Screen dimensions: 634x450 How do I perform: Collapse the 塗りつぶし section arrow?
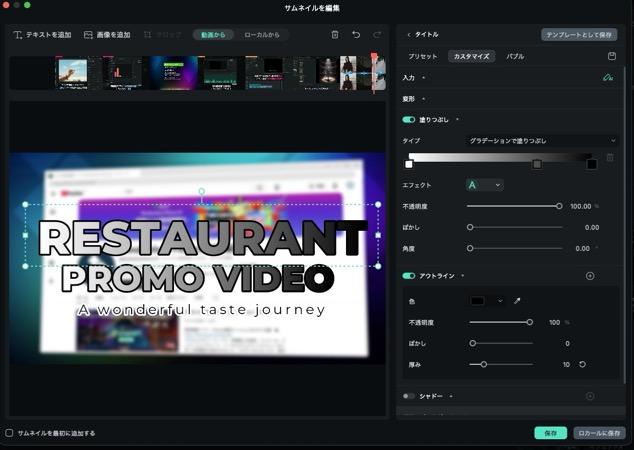coord(457,119)
